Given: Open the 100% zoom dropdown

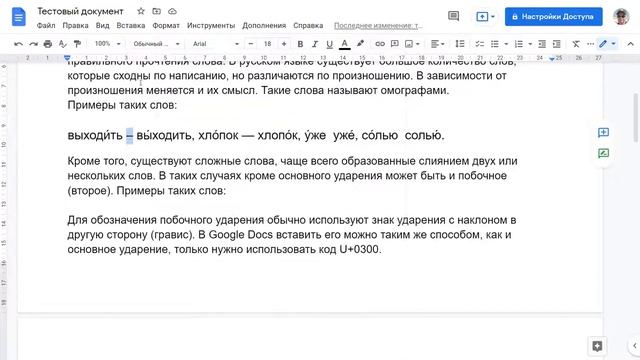Looking at the screenshot, I should 108,44.
